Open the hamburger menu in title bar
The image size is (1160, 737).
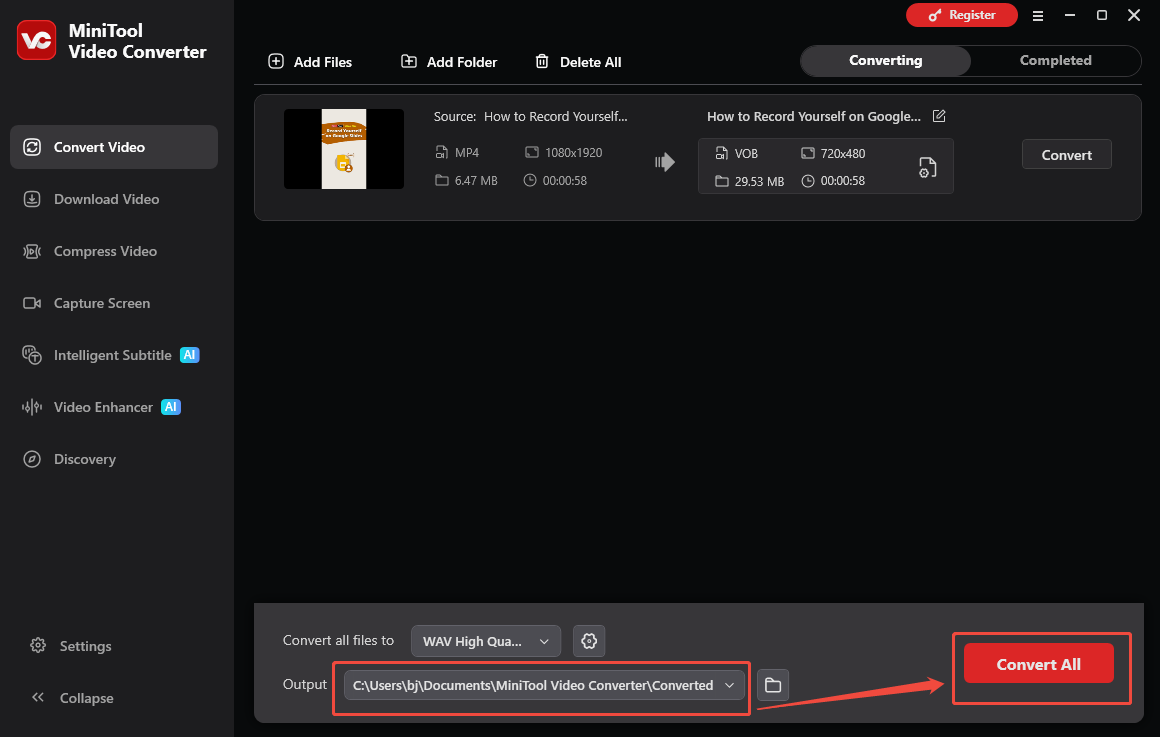point(1038,16)
